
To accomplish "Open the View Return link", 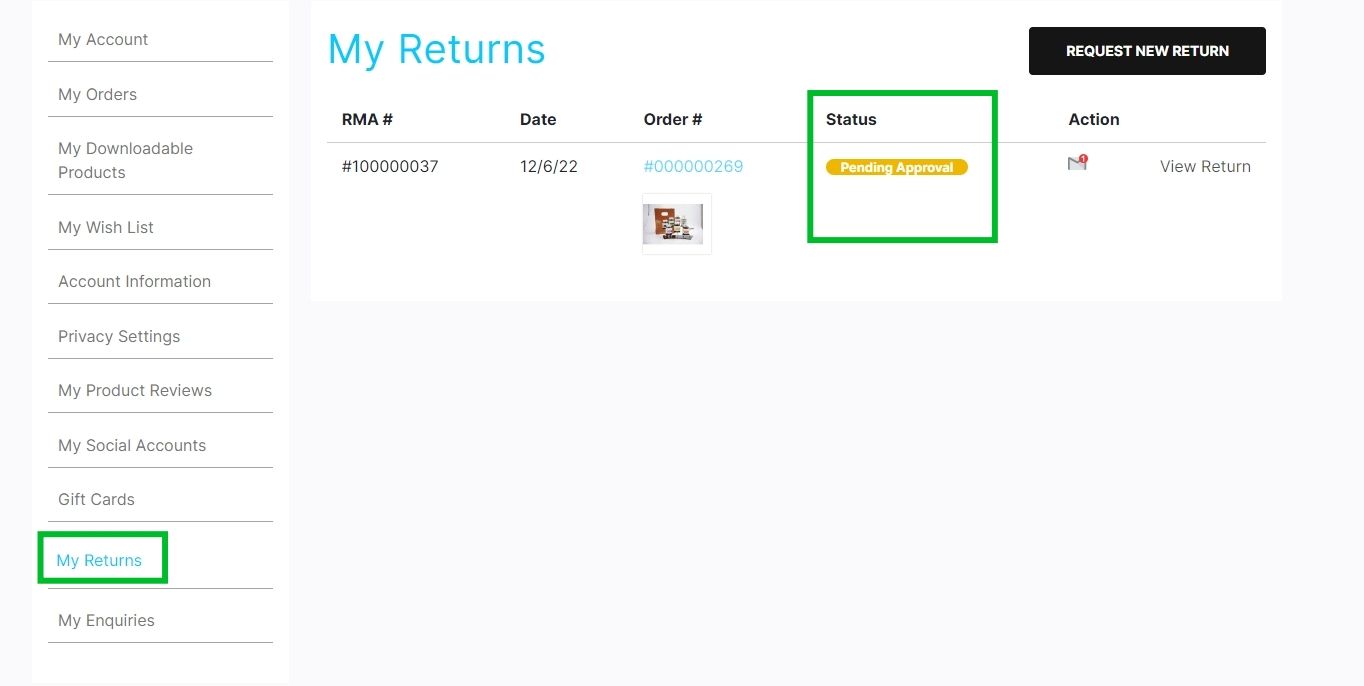I will tap(1205, 167).
